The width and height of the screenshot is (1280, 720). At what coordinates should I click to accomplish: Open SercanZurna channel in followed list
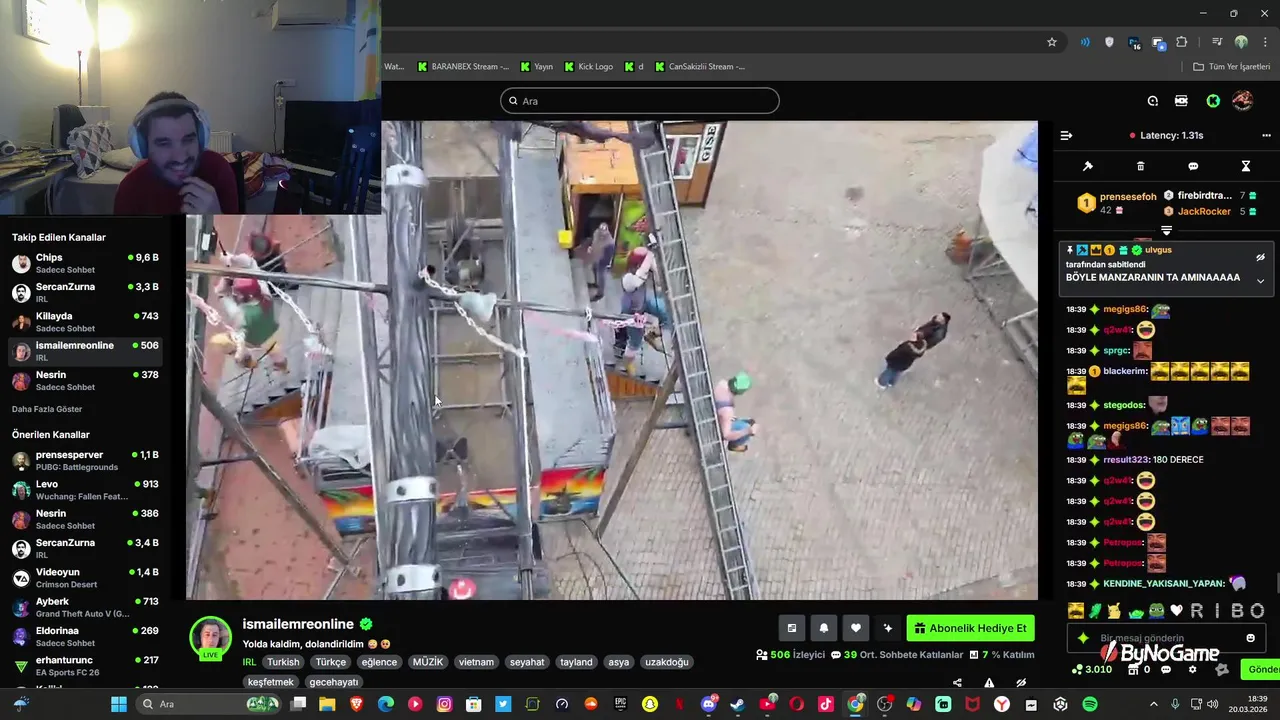click(85, 292)
